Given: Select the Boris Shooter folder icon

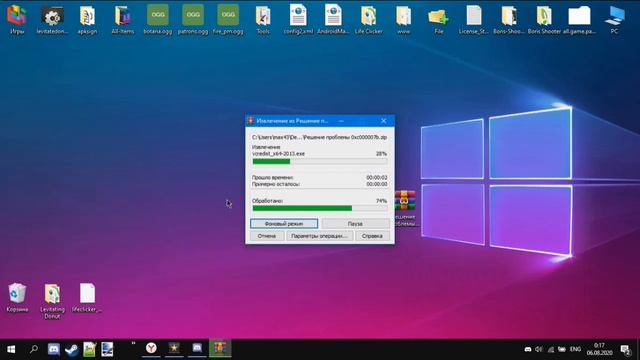Looking at the screenshot, I should (544, 19).
